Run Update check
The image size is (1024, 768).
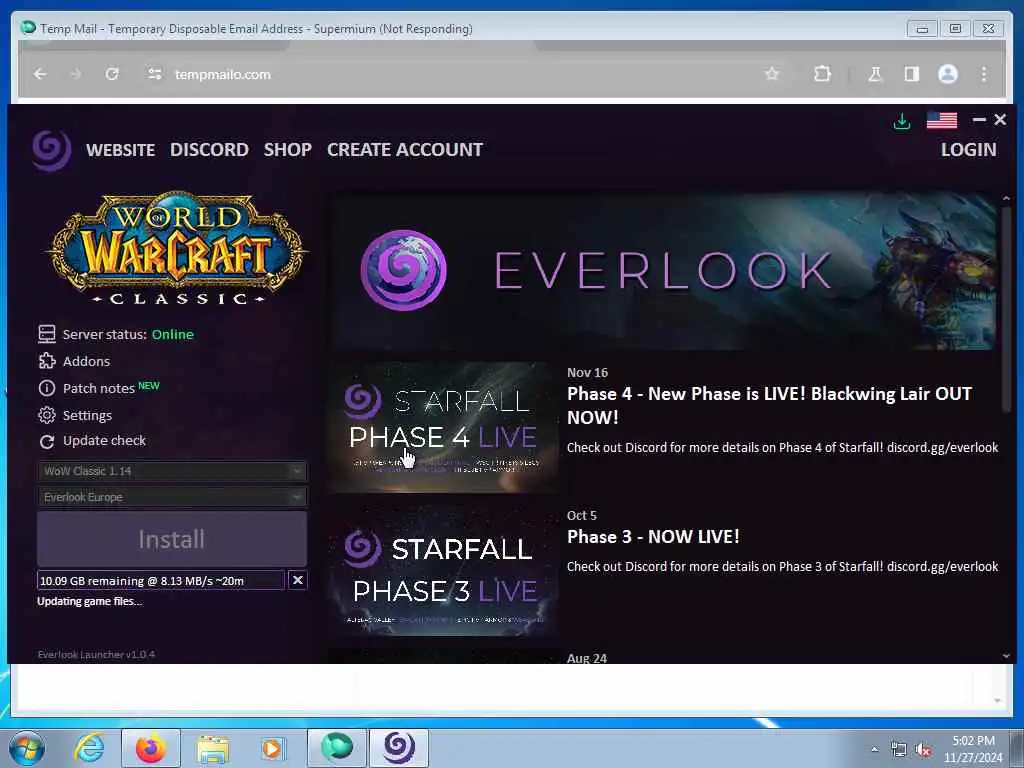point(104,441)
